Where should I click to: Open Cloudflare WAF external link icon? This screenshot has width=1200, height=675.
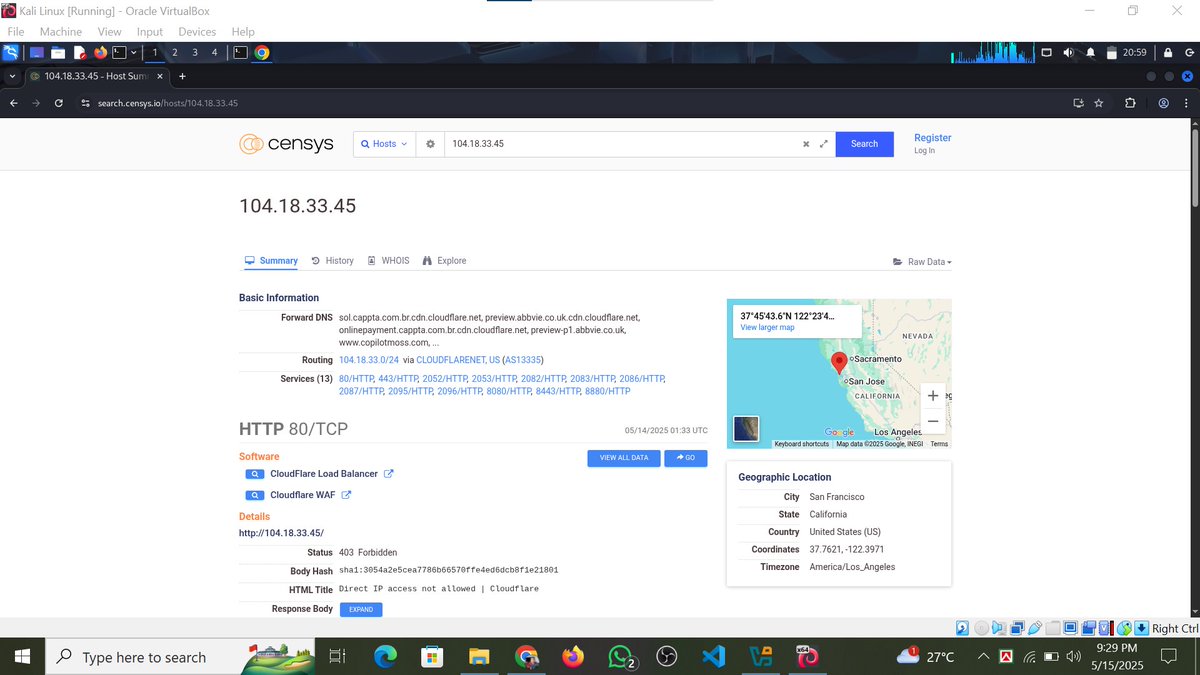click(346, 495)
